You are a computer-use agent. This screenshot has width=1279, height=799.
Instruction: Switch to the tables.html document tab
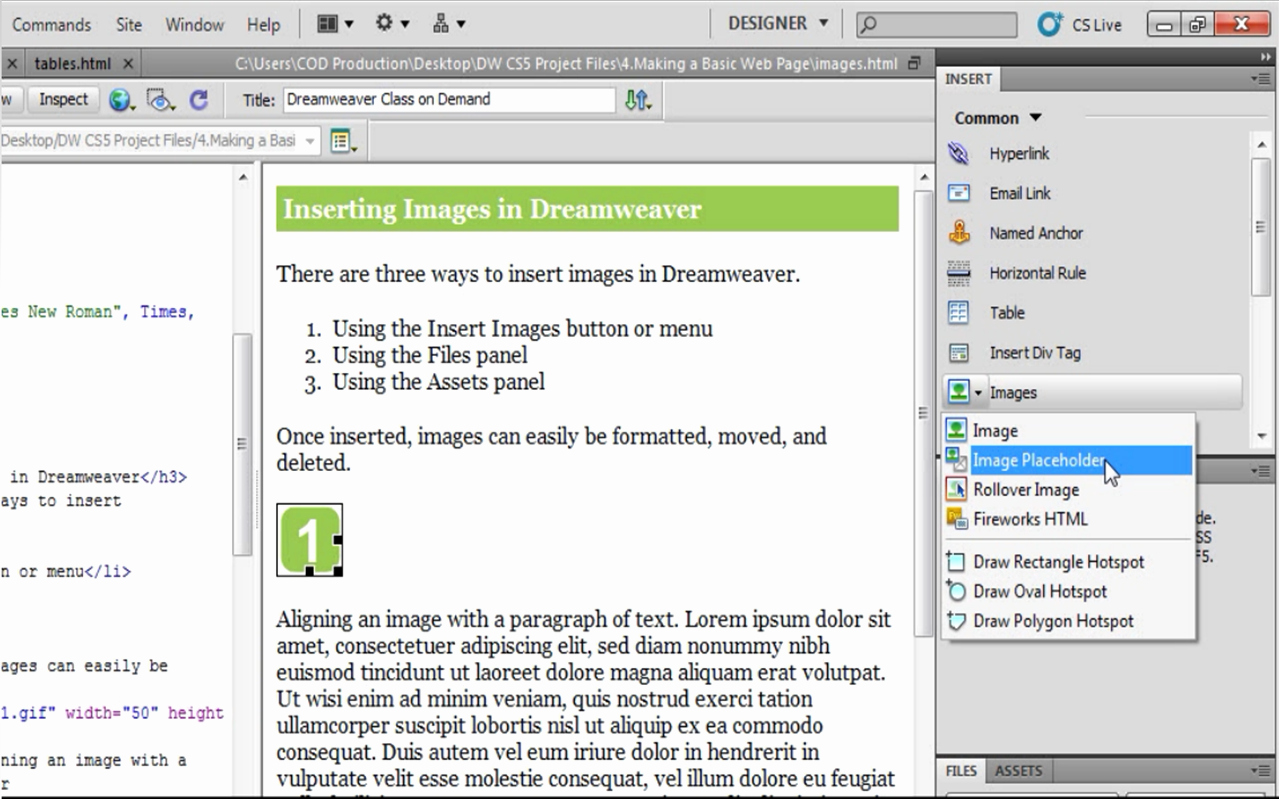(72, 63)
